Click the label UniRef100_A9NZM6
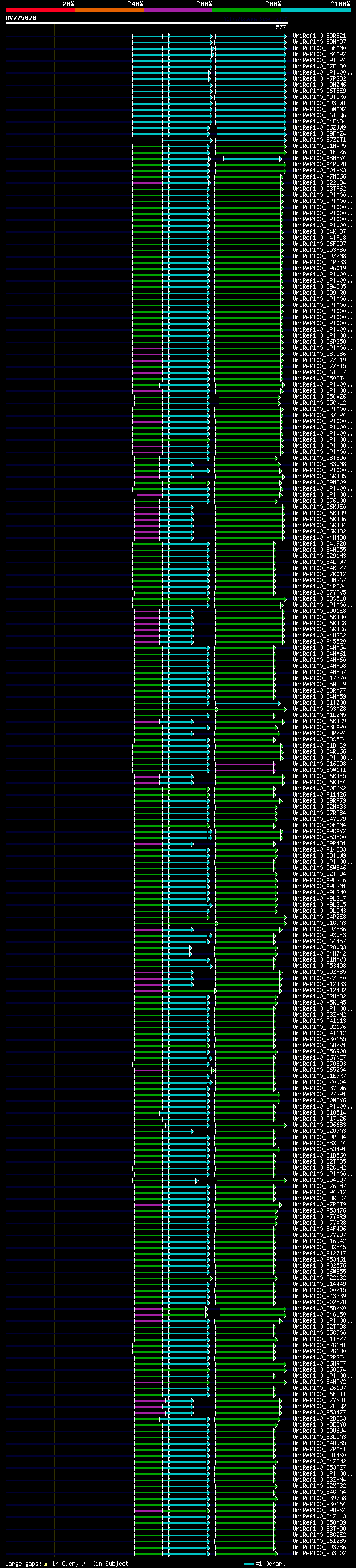The image size is (356, 1568). pyautogui.click(x=319, y=85)
